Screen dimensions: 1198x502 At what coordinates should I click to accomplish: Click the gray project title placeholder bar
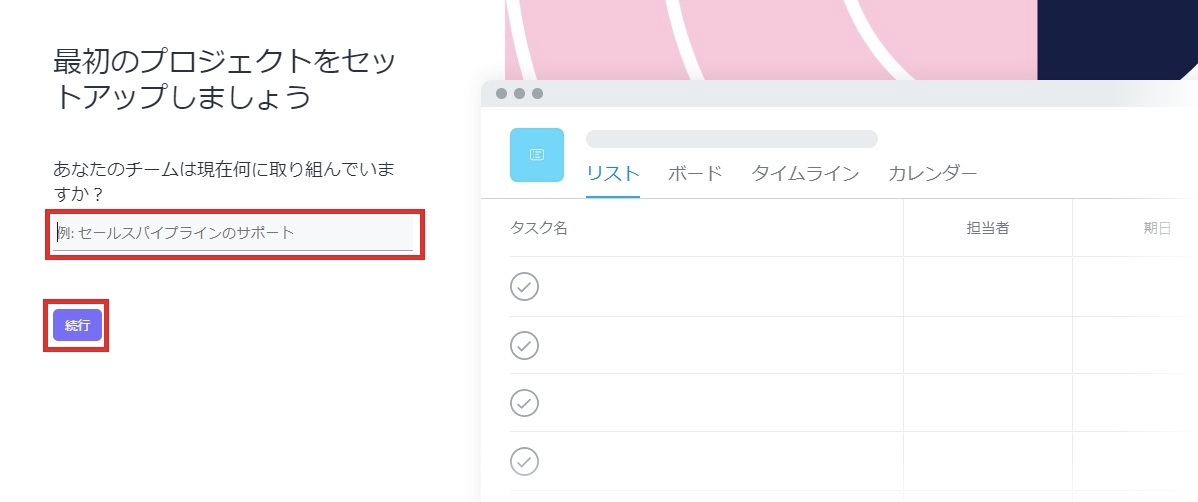(x=731, y=139)
